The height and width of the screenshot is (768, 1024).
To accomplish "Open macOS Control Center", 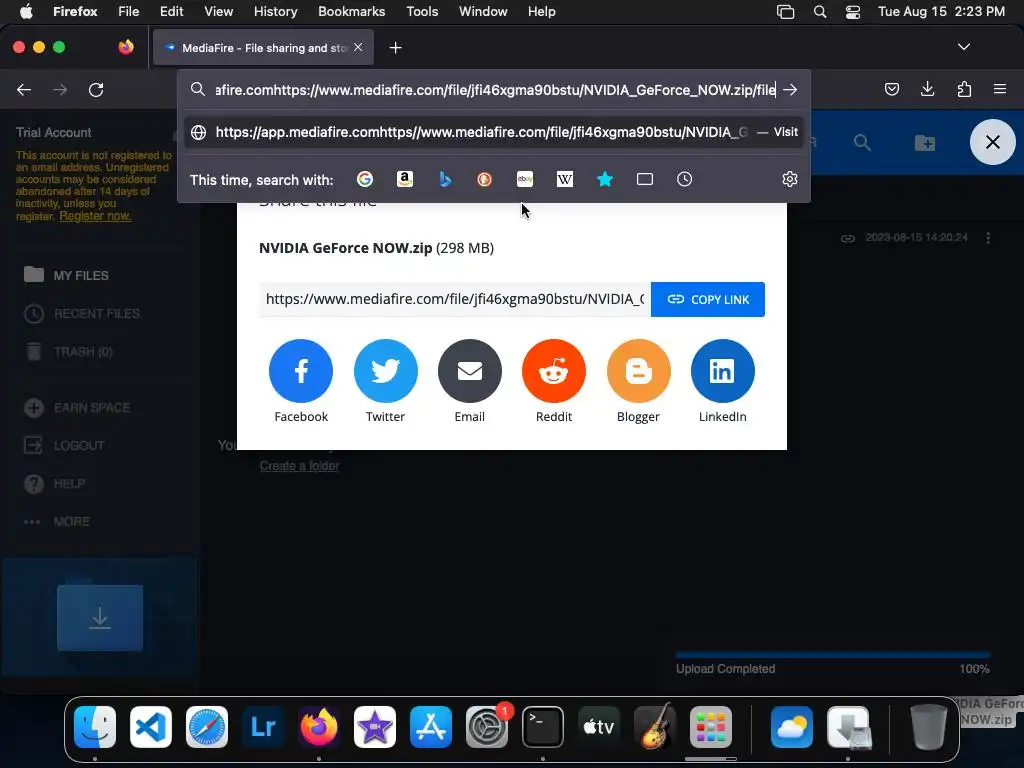I will point(853,12).
